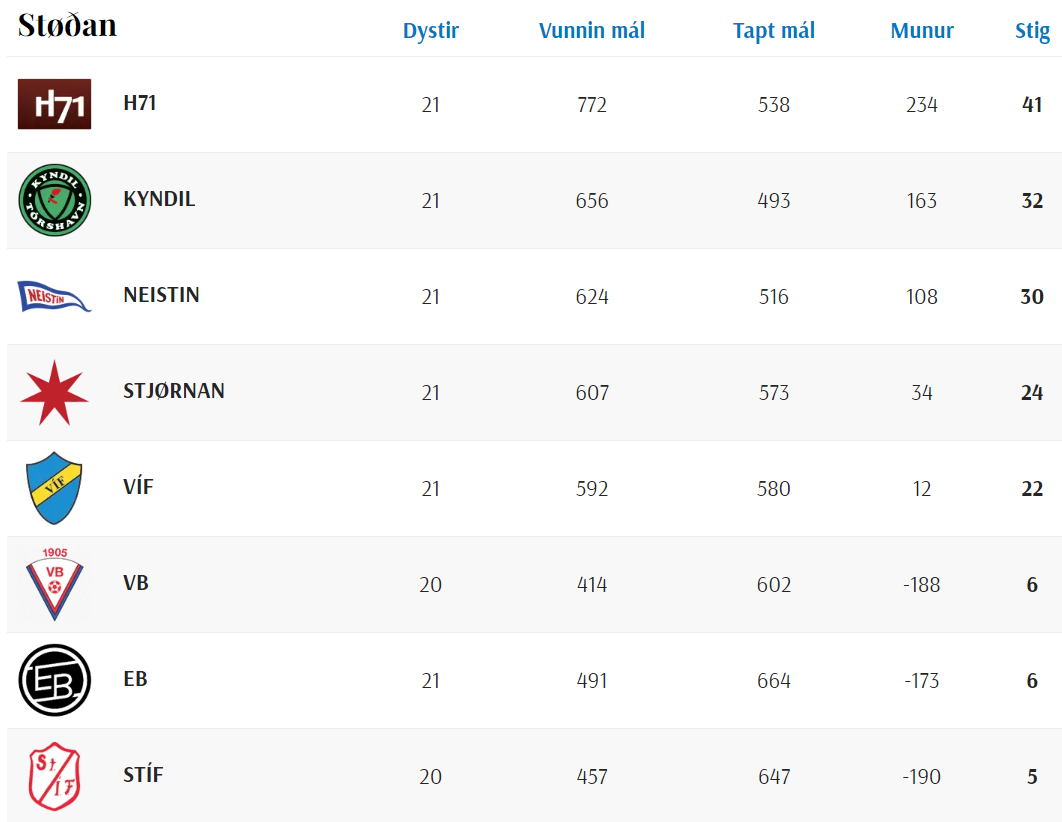Click the H71 team logo
The image size is (1062, 822).
pos(54,104)
